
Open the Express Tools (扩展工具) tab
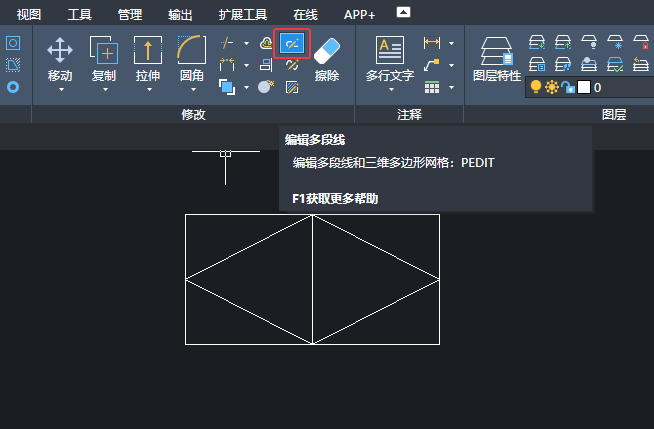tap(243, 15)
